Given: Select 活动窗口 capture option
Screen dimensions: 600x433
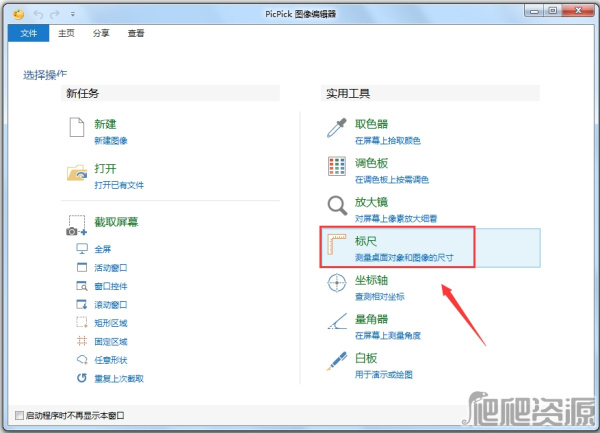Looking at the screenshot, I should tap(111, 268).
